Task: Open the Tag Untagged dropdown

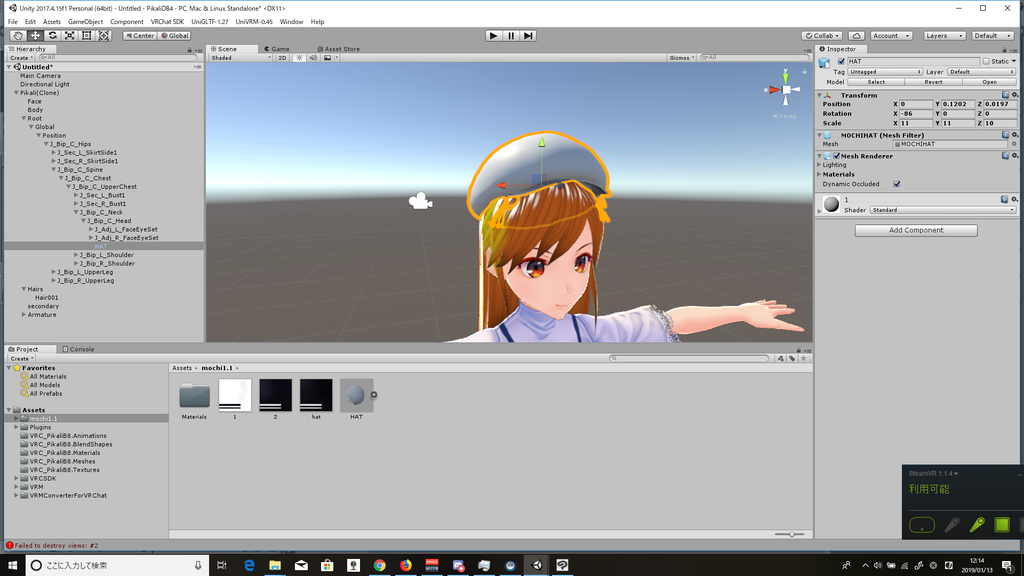Action: click(x=885, y=72)
